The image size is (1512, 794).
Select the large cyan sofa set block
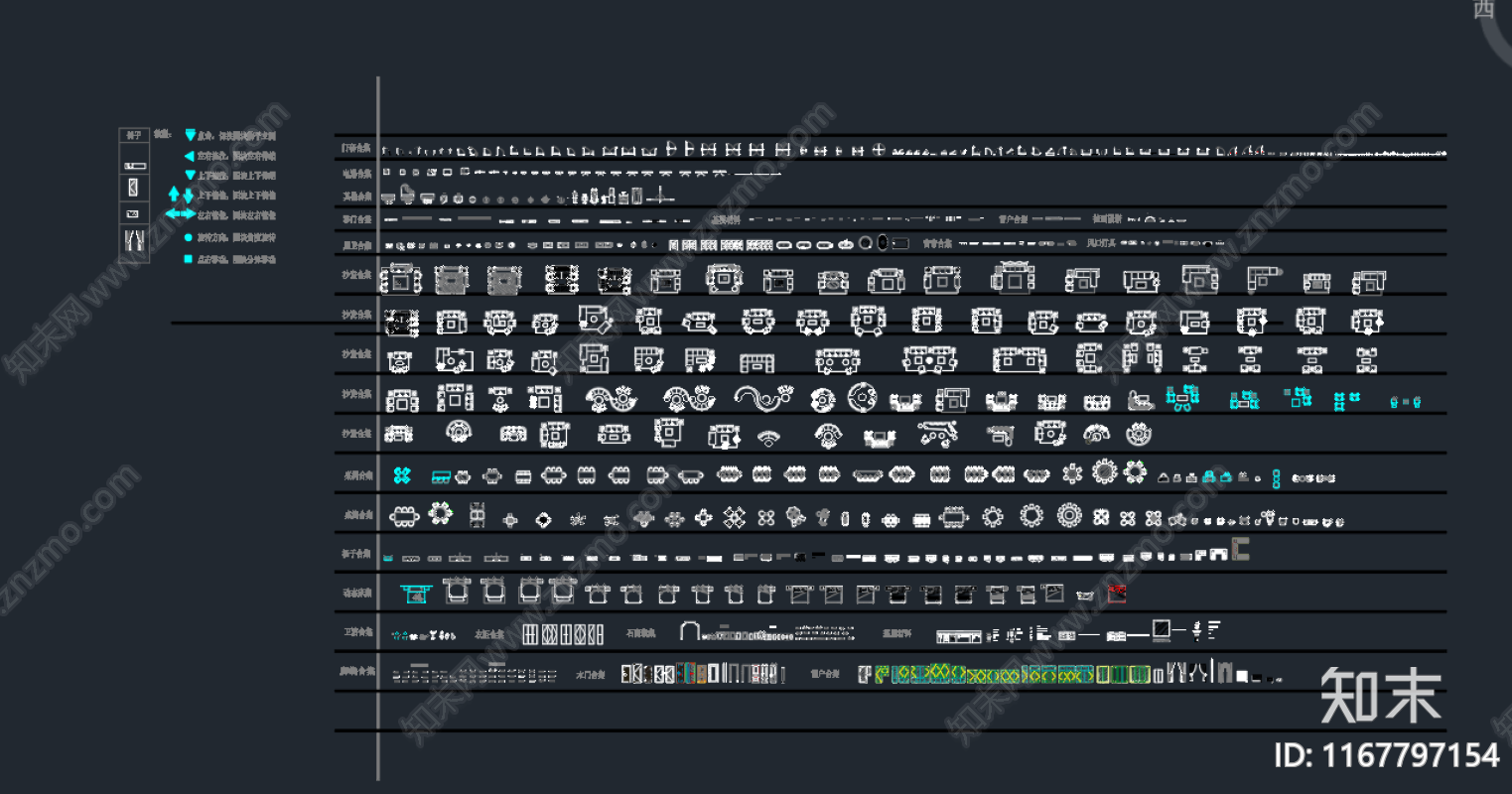click(x=1182, y=399)
